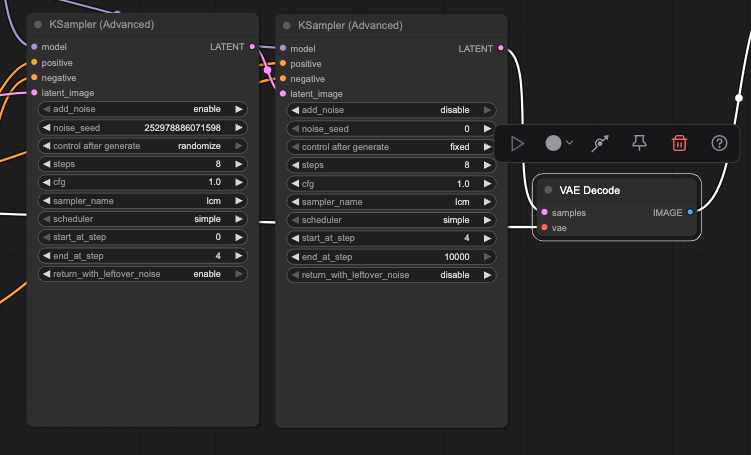Screen dimensions: 751x455
Task: Decrease steps with left arrow on left KSampler
Action: 46,164
